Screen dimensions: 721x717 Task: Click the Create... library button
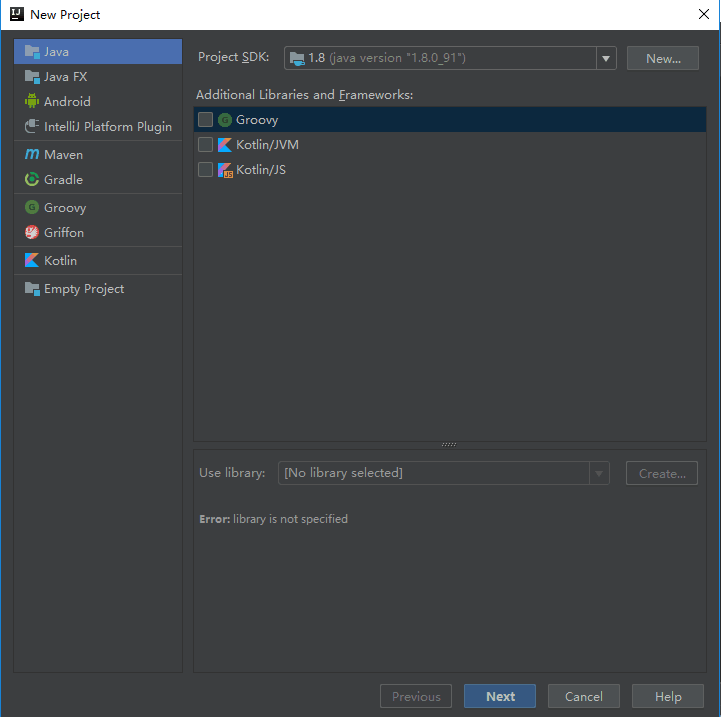click(x=662, y=473)
